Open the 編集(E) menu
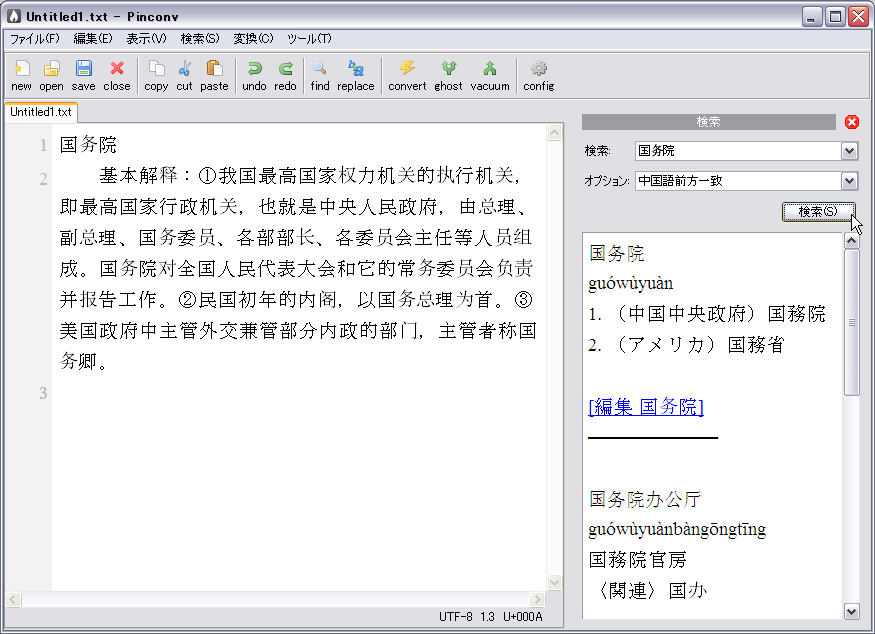The width and height of the screenshot is (875, 634). 93,39
